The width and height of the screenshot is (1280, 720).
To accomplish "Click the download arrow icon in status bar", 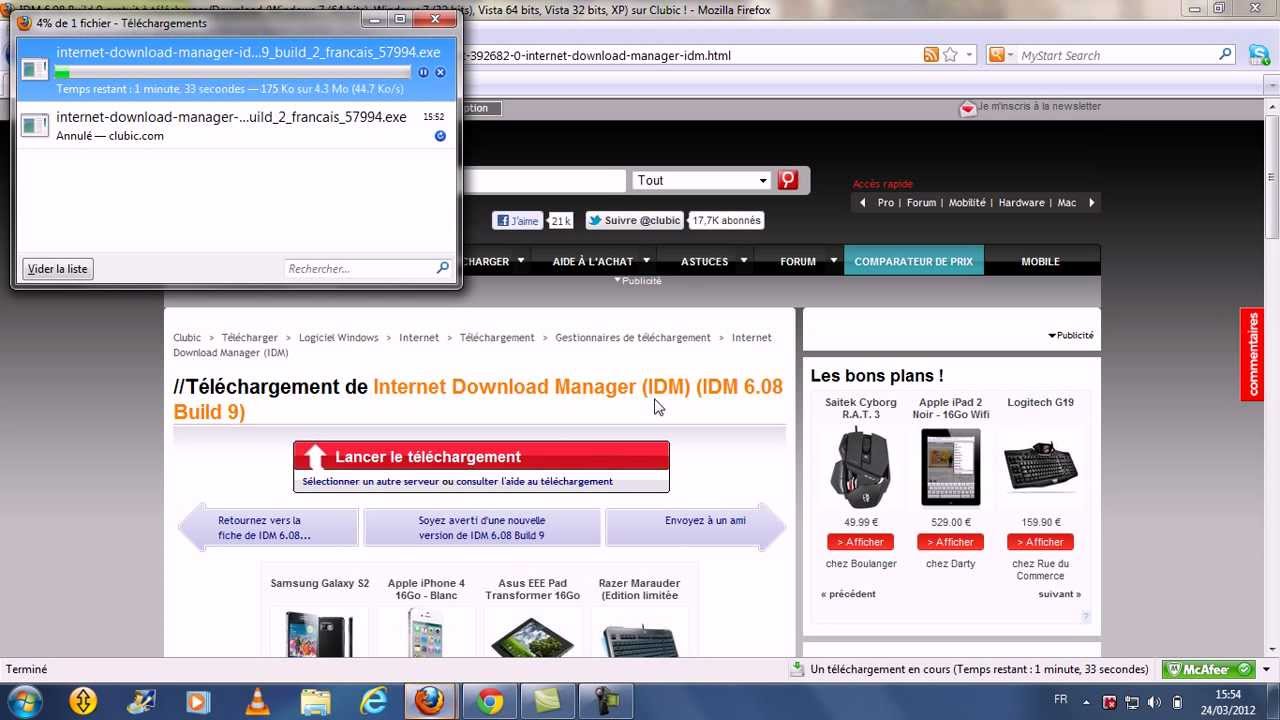I will [x=797, y=669].
